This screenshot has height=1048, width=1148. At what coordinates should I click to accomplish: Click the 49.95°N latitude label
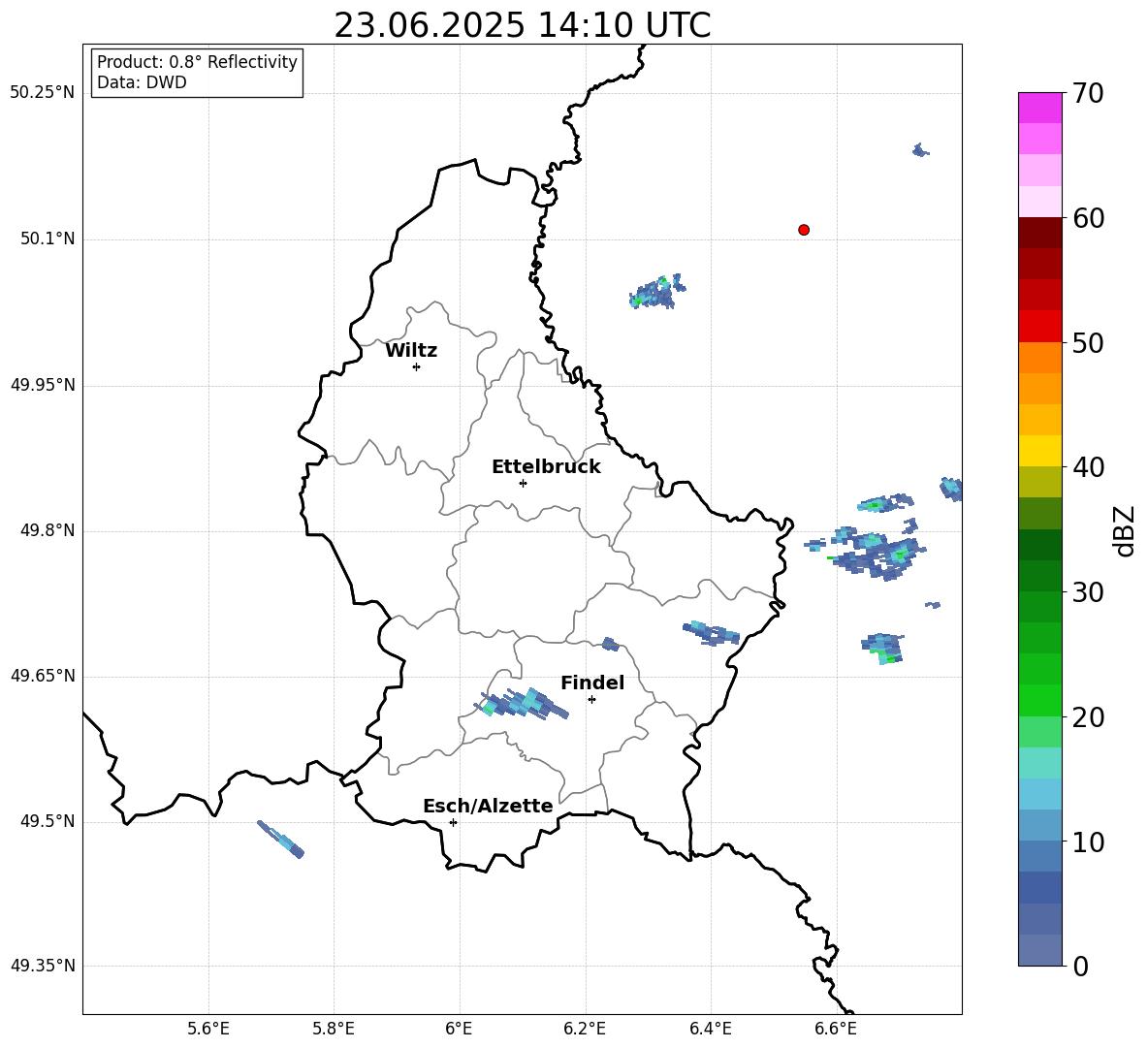43,385
